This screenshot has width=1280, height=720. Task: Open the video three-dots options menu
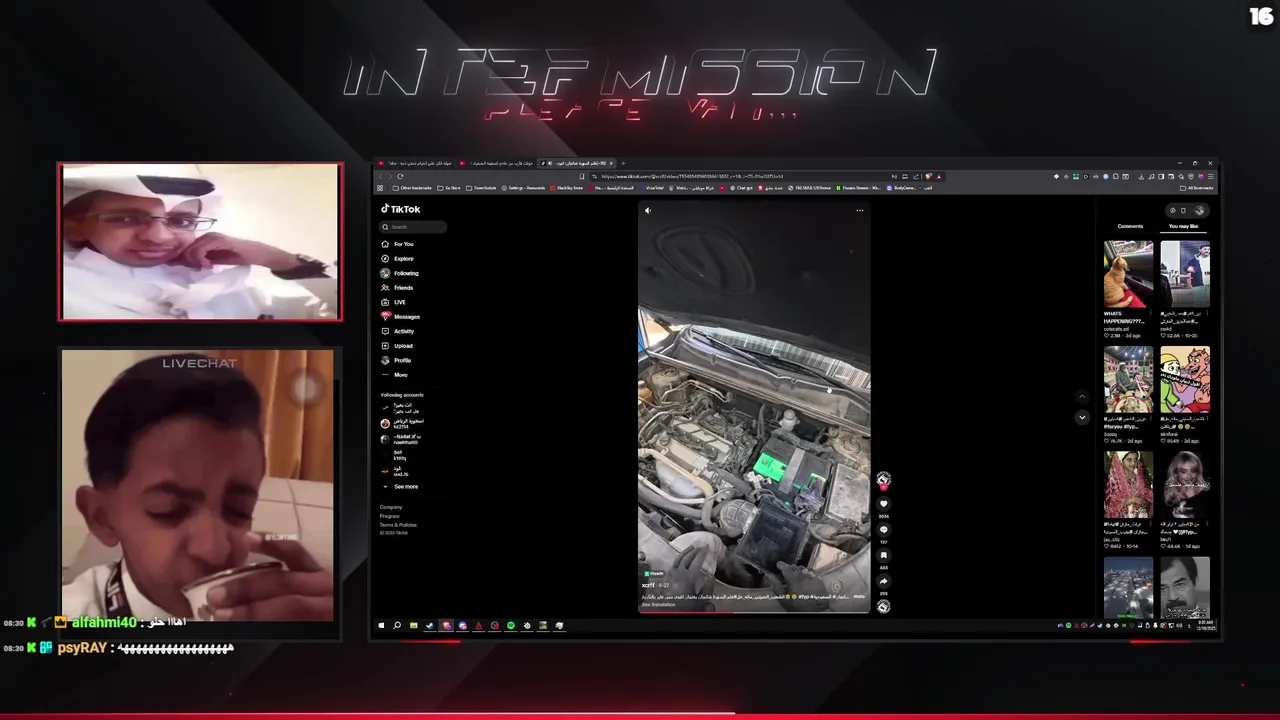859,211
